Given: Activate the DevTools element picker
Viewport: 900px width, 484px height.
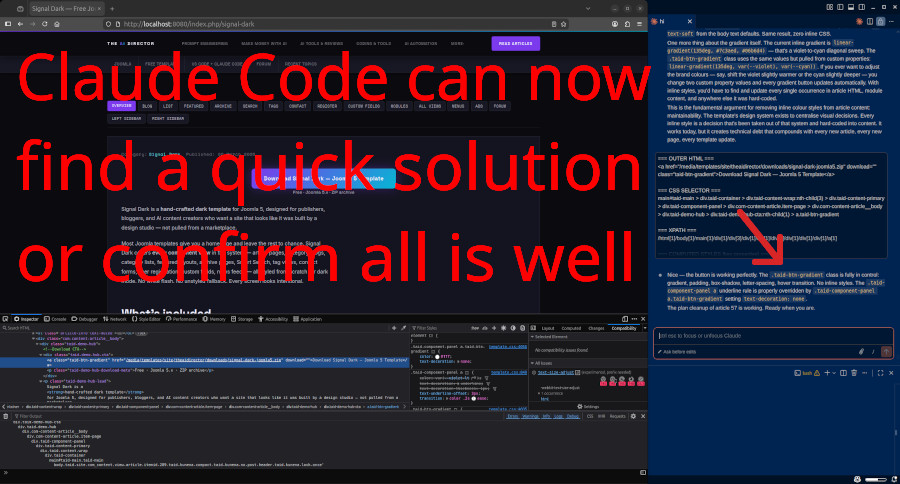Looking at the screenshot, I should pyautogui.click(x=5, y=319).
